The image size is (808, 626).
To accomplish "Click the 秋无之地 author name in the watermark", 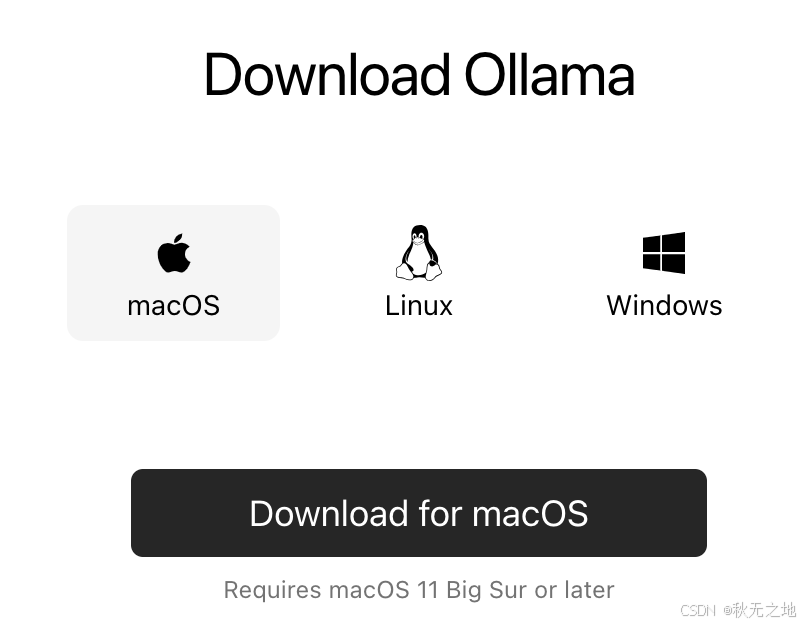I will pyautogui.click(x=765, y=610).
